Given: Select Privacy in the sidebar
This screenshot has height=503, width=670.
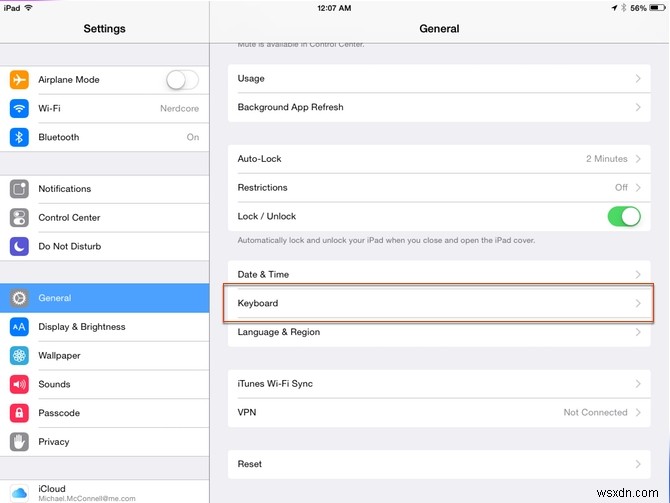Looking at the screenshot, I should [x=105, y=442].
